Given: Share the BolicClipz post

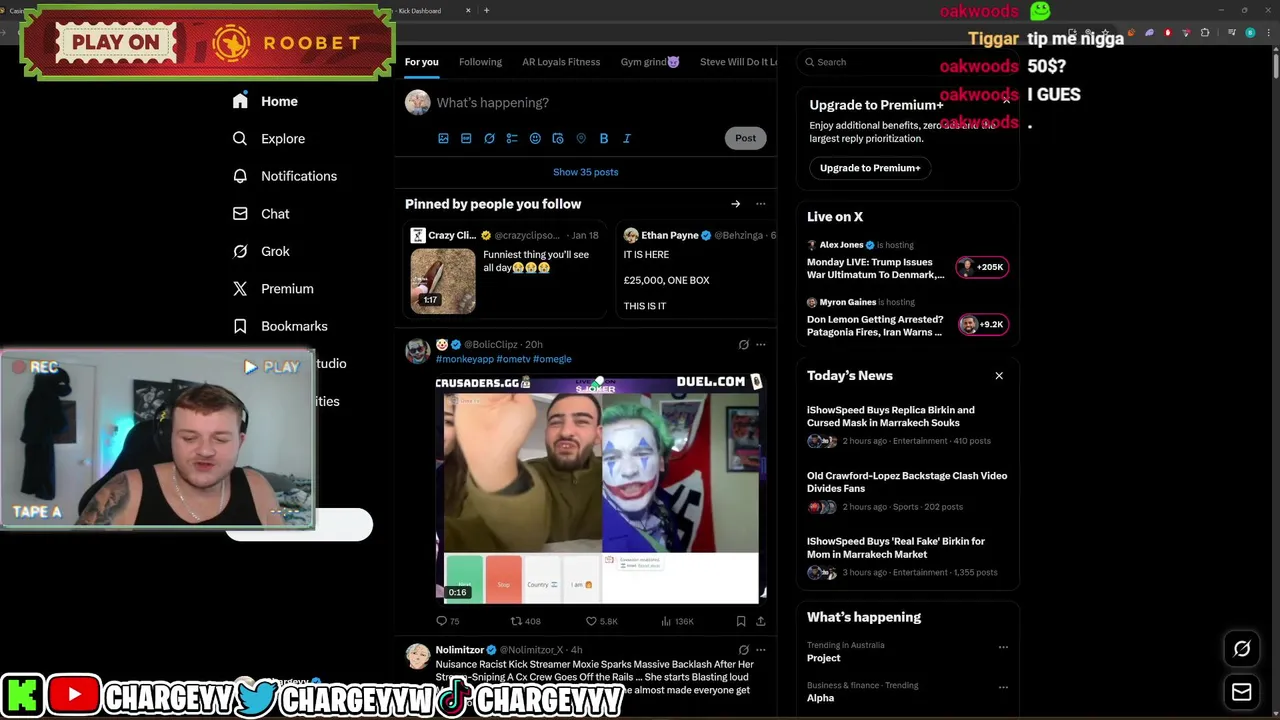Looking at the screenshot, I should click(760, 621).
